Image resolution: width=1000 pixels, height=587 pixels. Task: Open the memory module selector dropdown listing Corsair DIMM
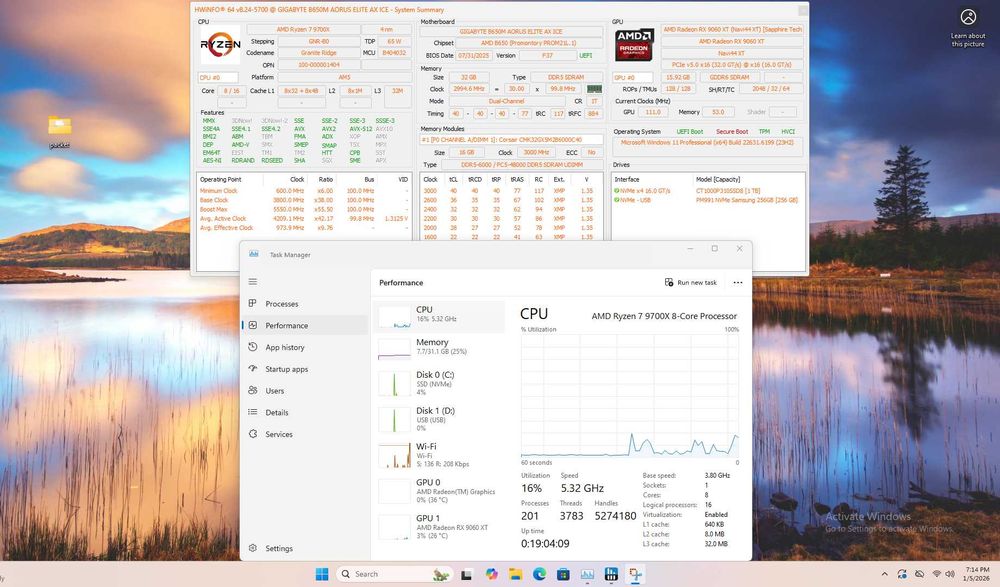(x=511, y=139)
